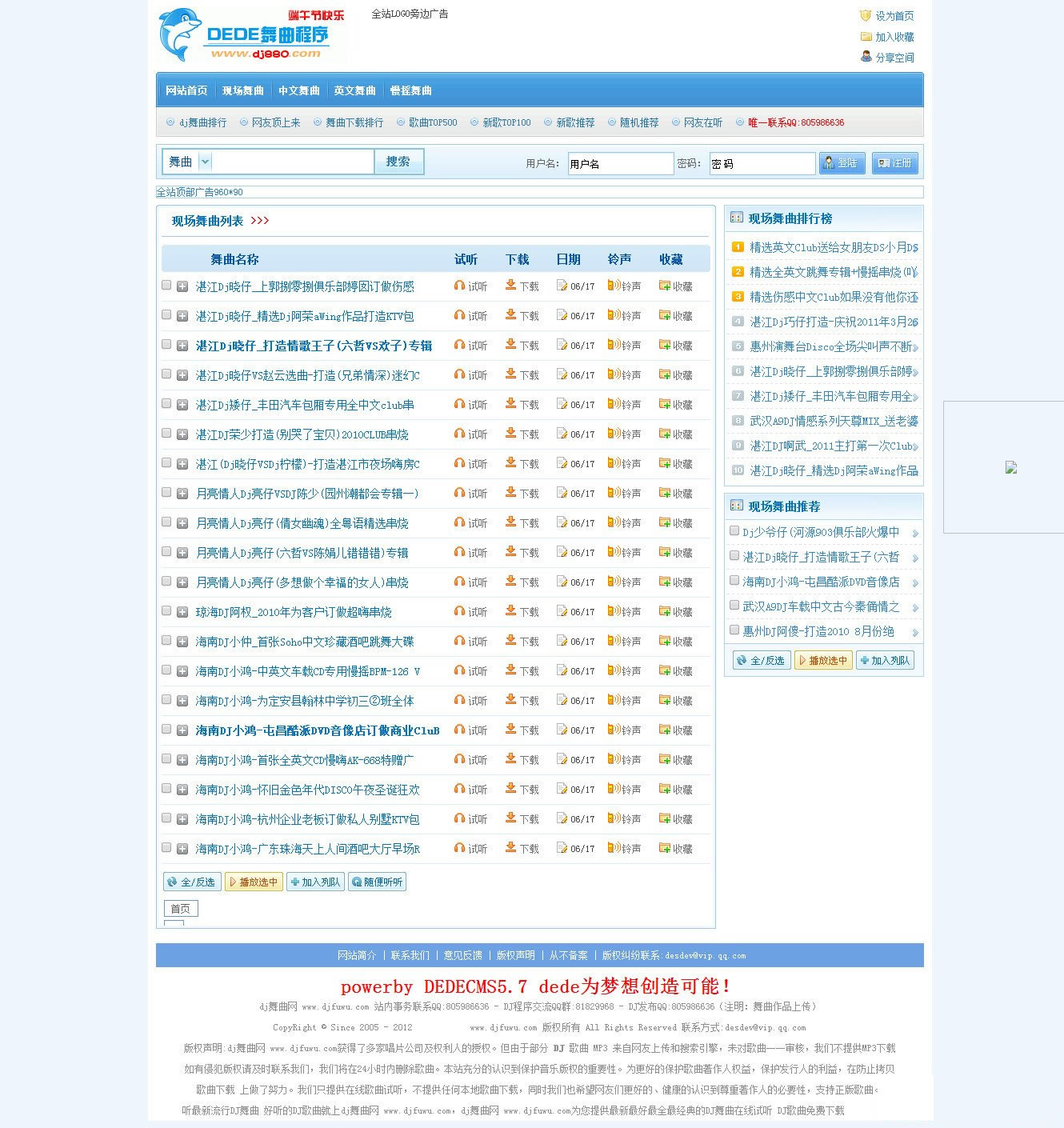The width and height of the screenshot is (1064, 1128).
Task: Click headphone icon for 月亮情人Dj亮仔(倩女幽魂) row
Action: pyautogui.click(x=459, y=522)
